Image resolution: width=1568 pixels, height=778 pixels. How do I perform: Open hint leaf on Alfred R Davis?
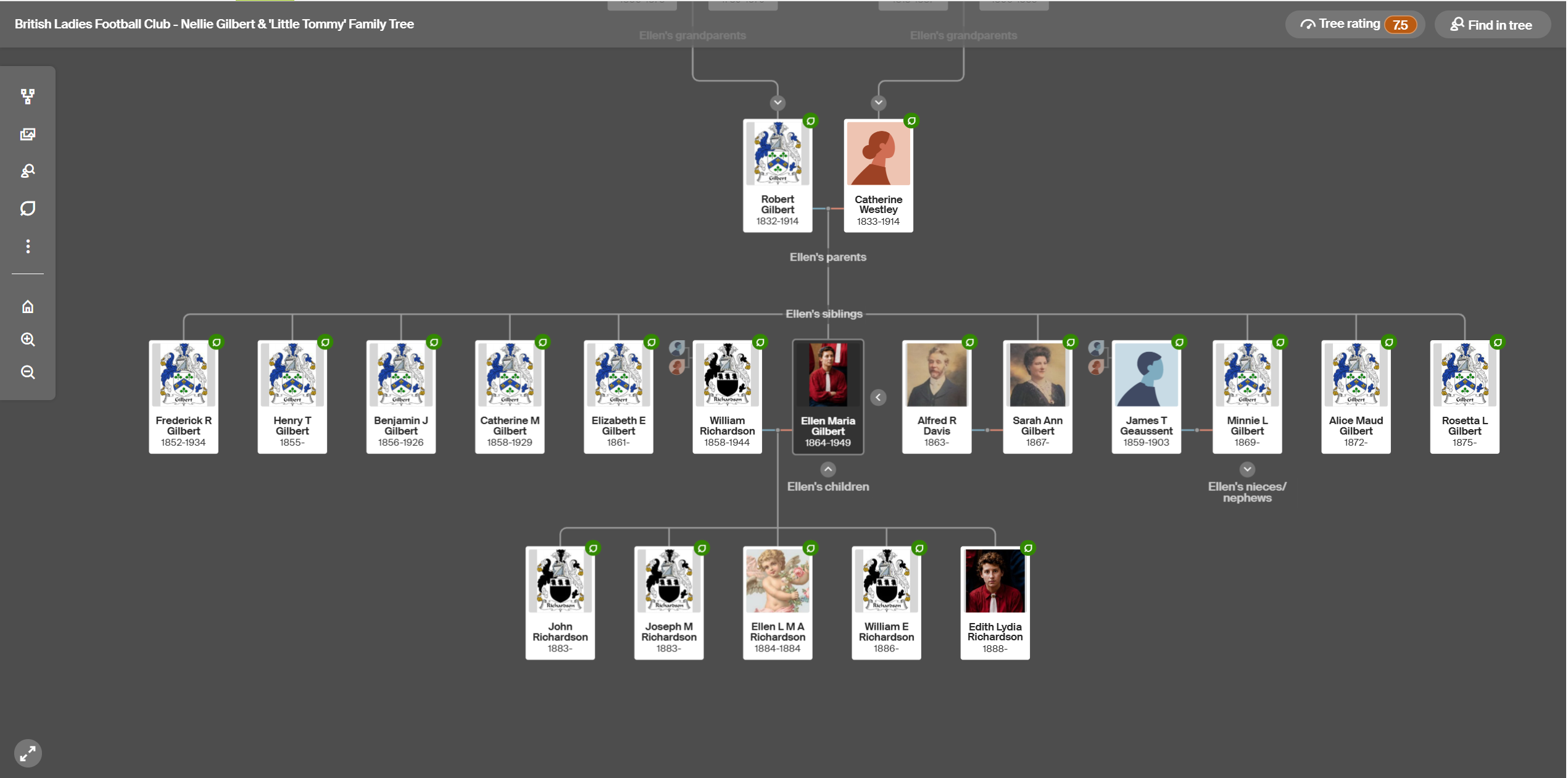coord(970,342)
